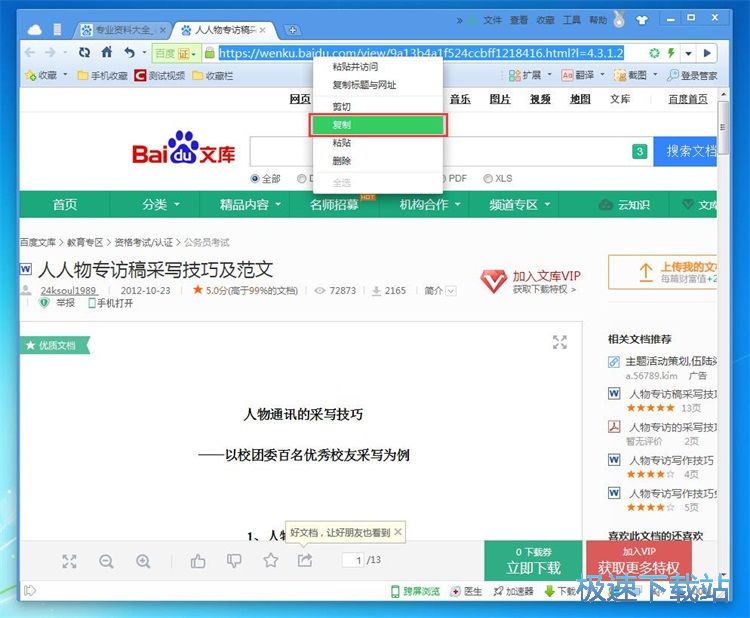Click fullscreen icon in bottom reader toolbar
750x618 pixels.
69,561
